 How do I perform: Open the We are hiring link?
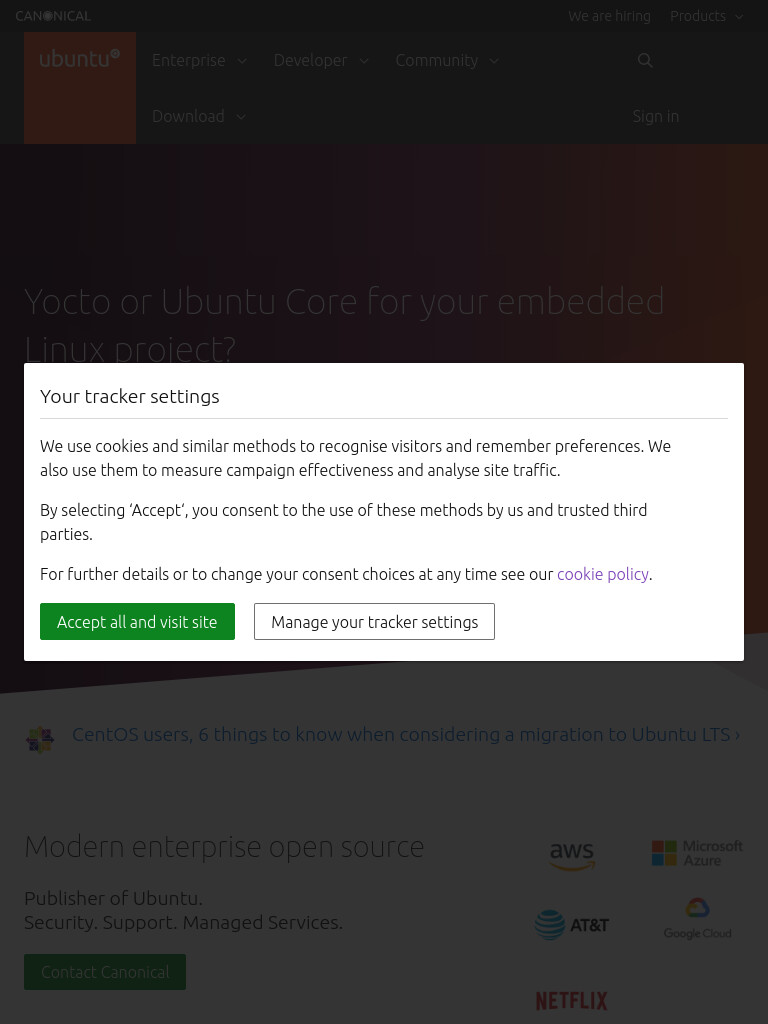point(609,16)
